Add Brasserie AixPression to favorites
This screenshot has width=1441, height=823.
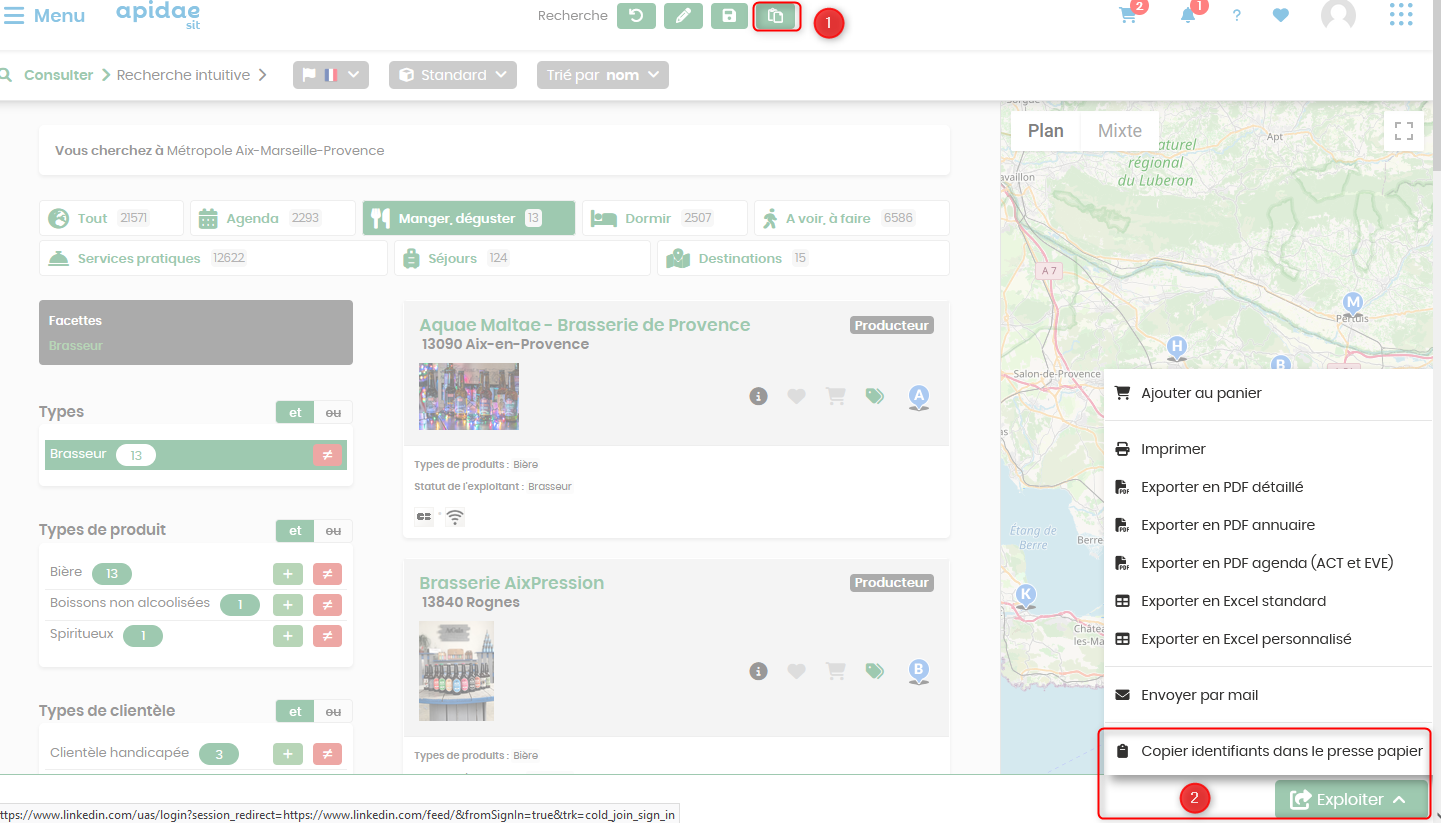(x=796, y=671)
